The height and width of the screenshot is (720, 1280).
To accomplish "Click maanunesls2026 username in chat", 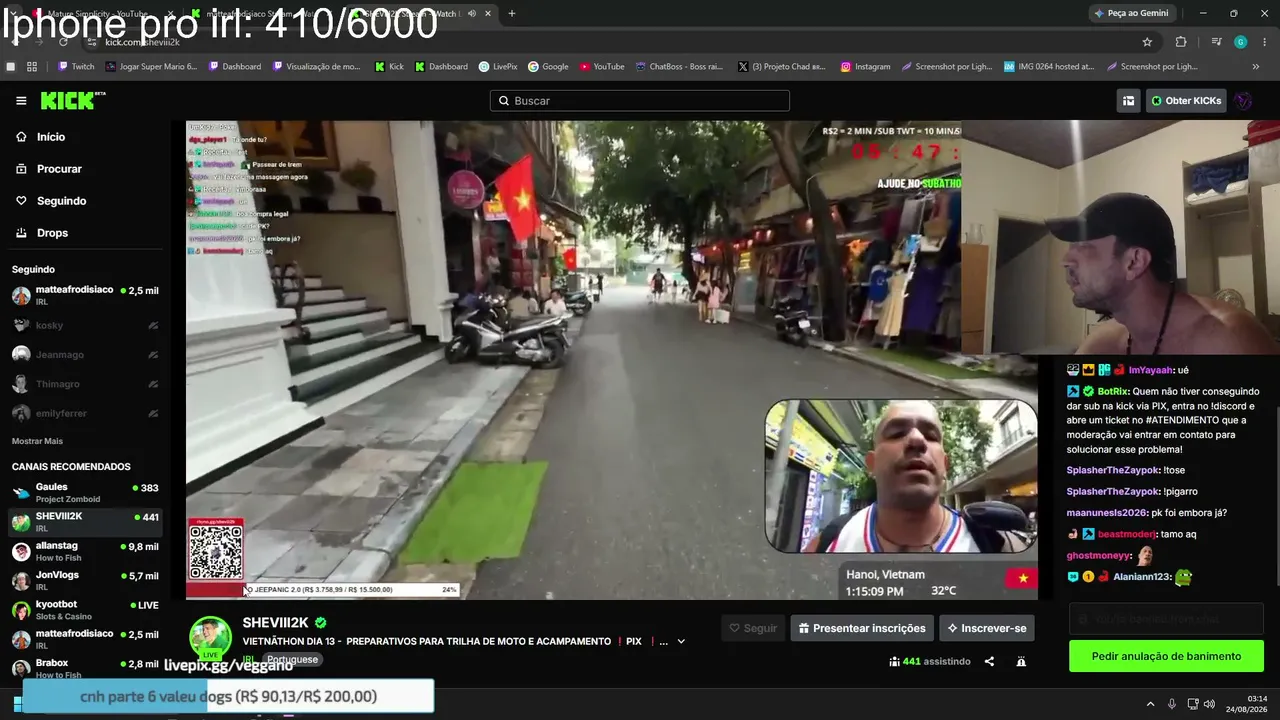I will [1107, 513].
